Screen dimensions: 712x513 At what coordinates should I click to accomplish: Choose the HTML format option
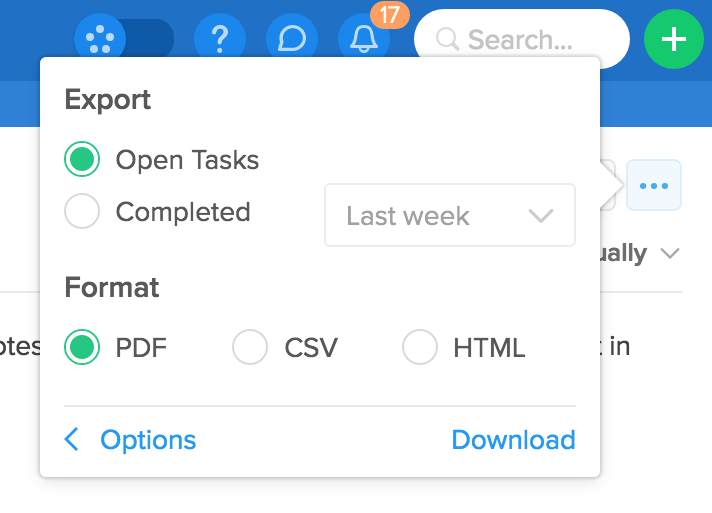point(420,347)
